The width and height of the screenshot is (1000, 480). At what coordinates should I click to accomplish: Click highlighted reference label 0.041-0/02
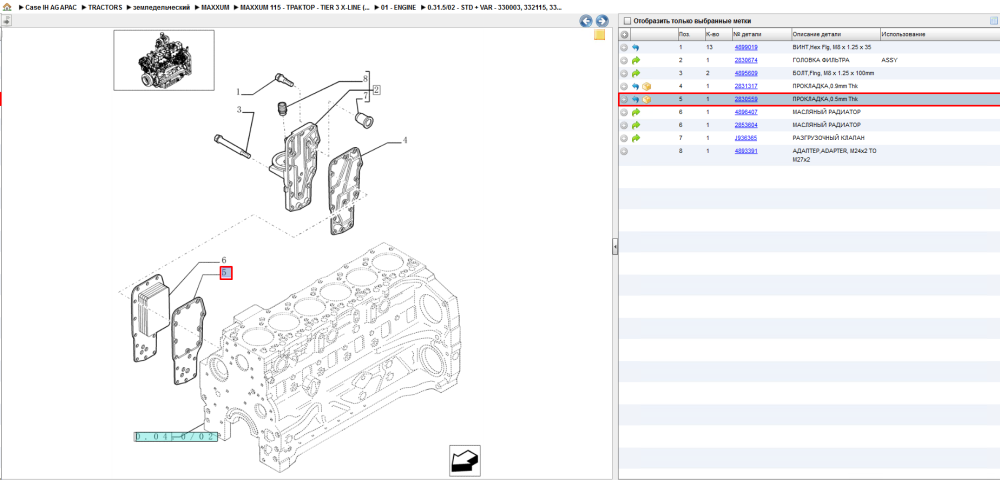coord(175,437)
